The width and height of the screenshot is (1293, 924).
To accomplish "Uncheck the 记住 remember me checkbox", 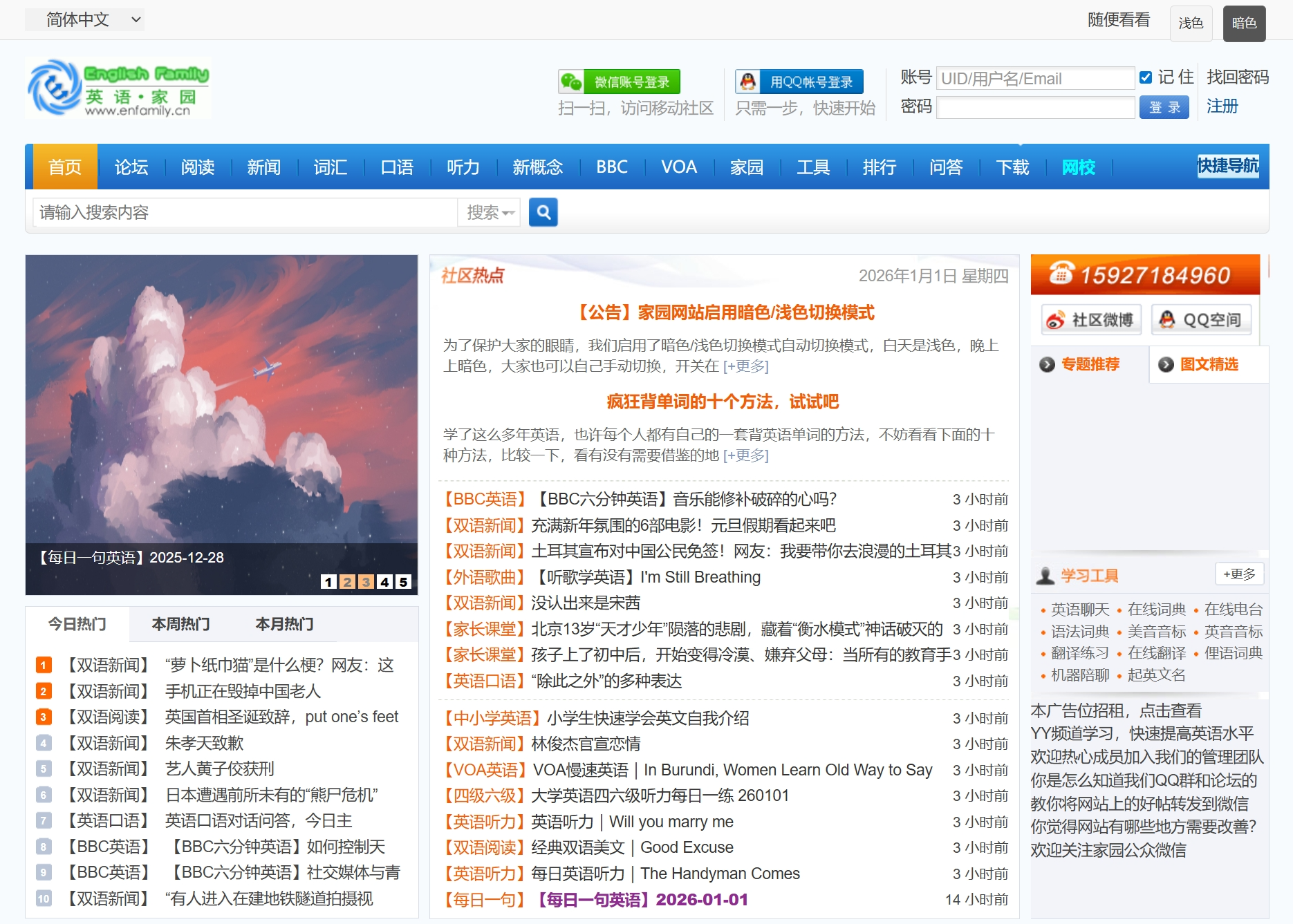I will (x=1146, y=77).
